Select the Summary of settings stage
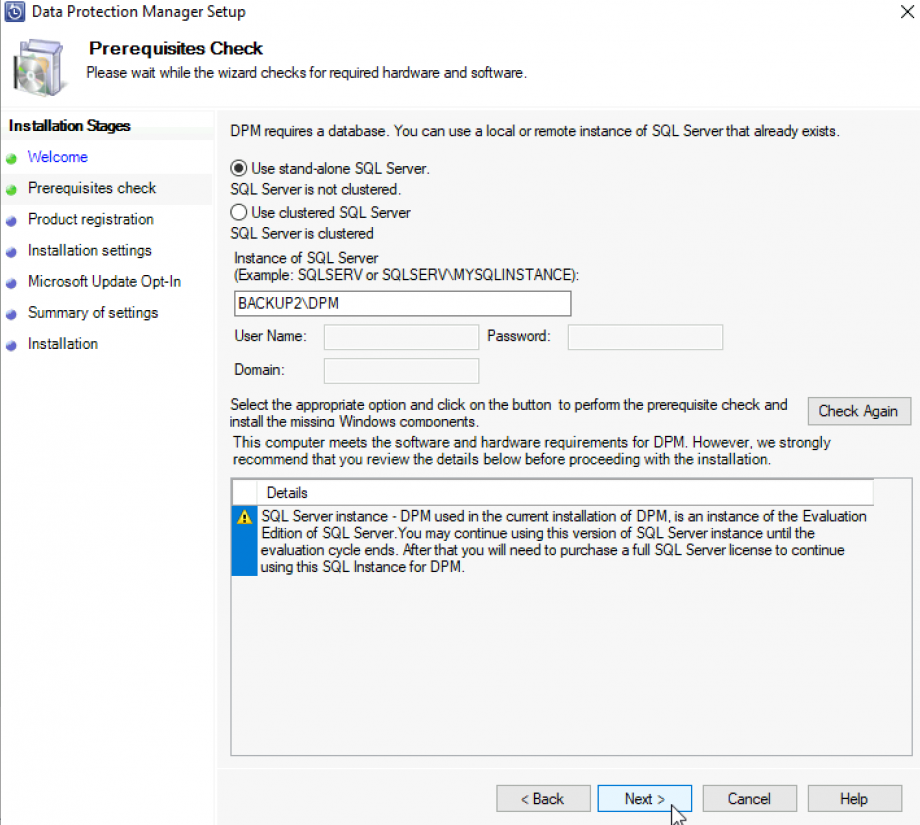This screenshot has width=920, height=825. point(92,312)
